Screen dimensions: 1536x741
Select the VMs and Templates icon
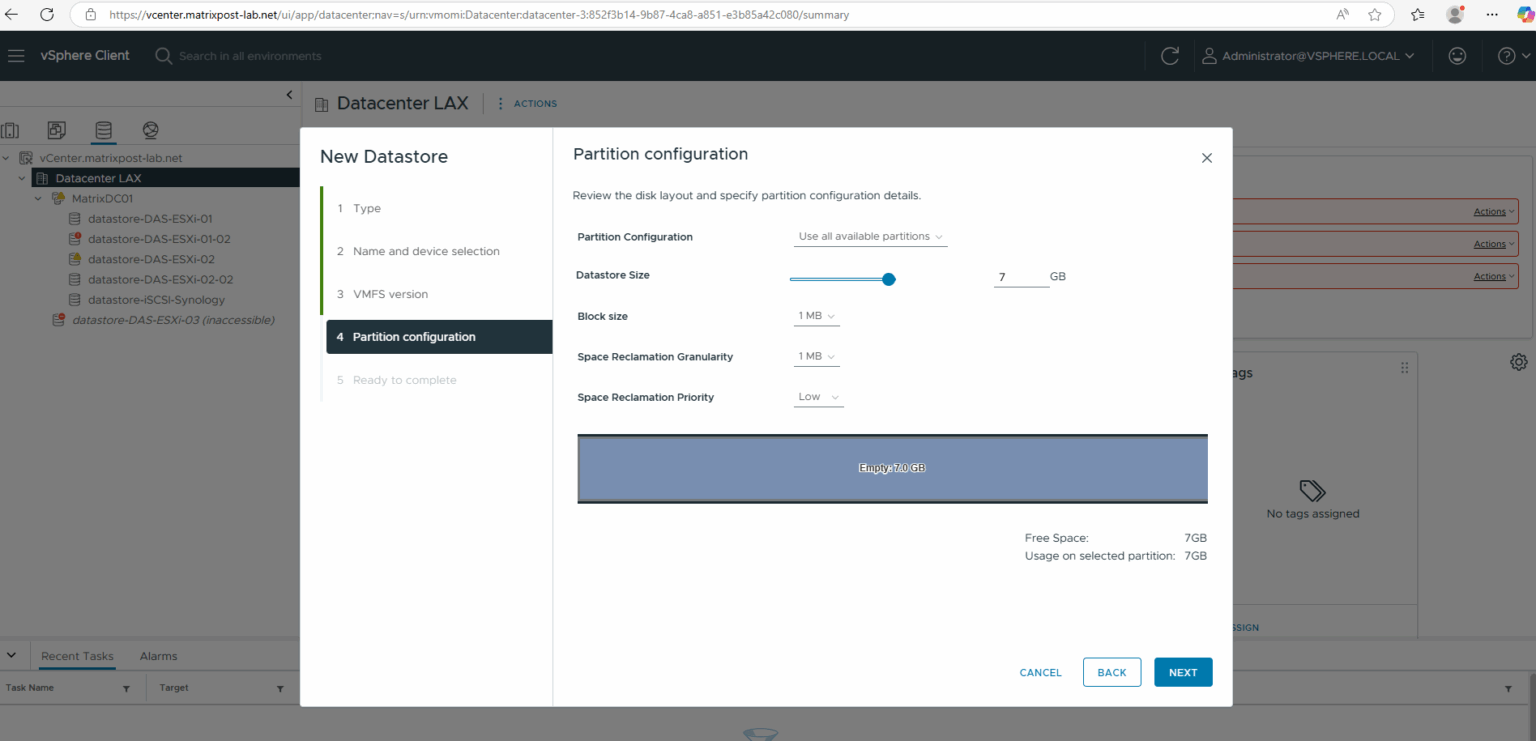tap(57, 130)
